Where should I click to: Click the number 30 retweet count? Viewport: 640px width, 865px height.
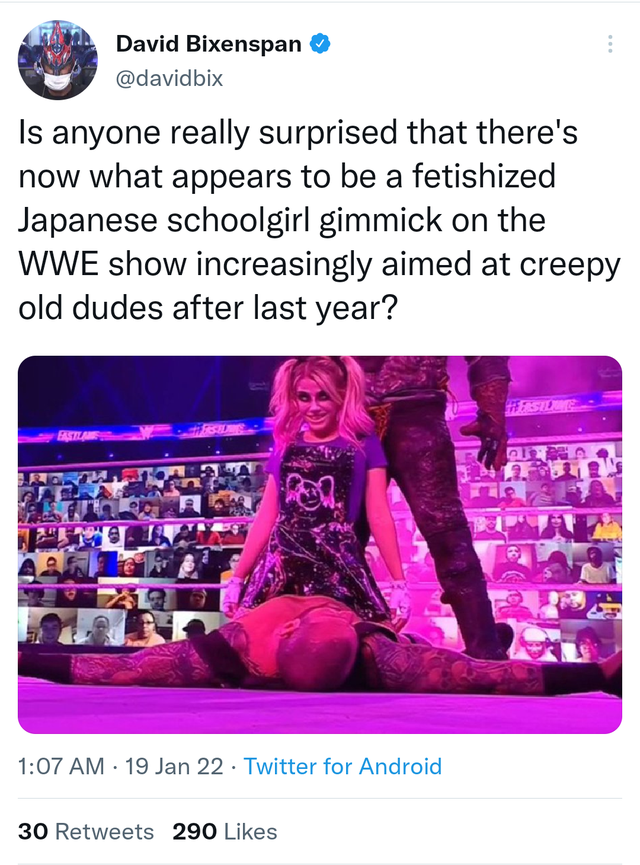point(33,831)
